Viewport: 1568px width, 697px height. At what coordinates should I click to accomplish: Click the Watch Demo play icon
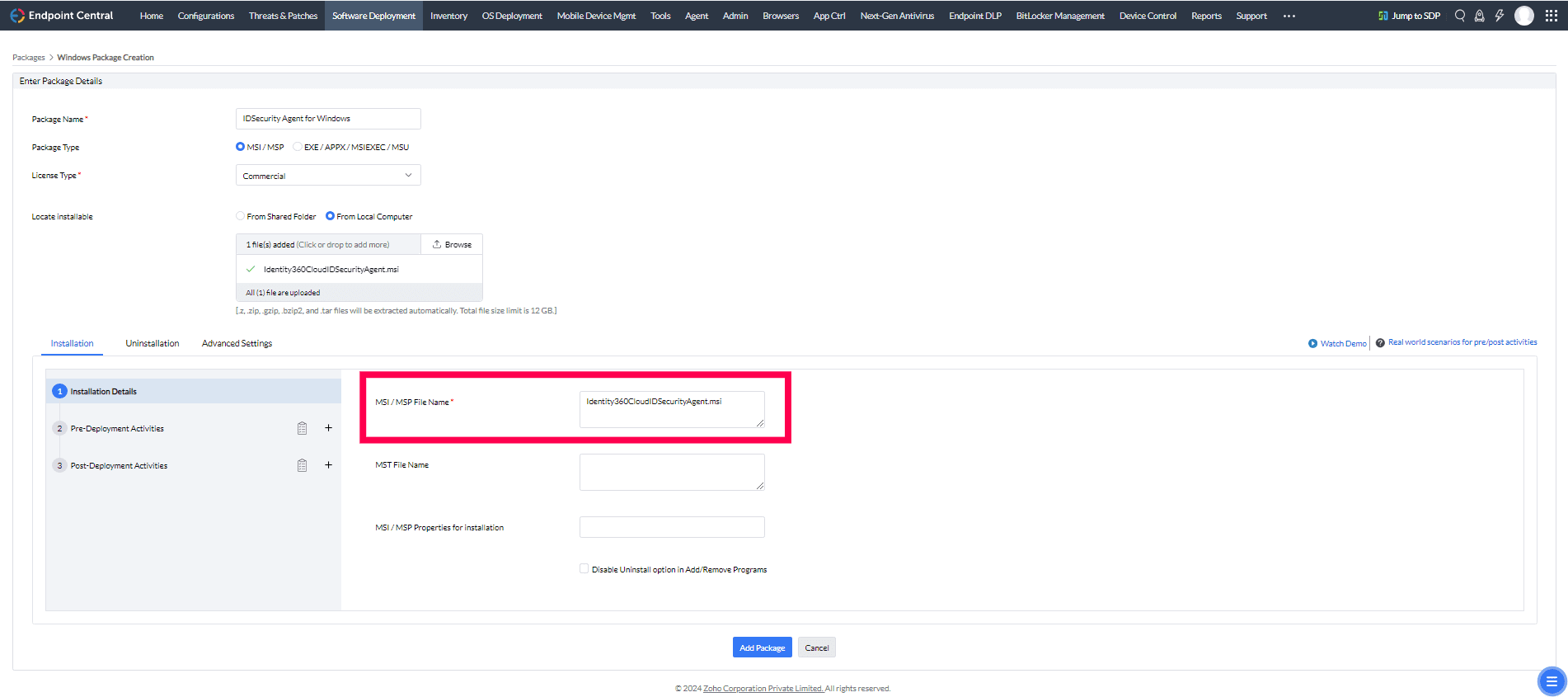(x=1312, y=343)
